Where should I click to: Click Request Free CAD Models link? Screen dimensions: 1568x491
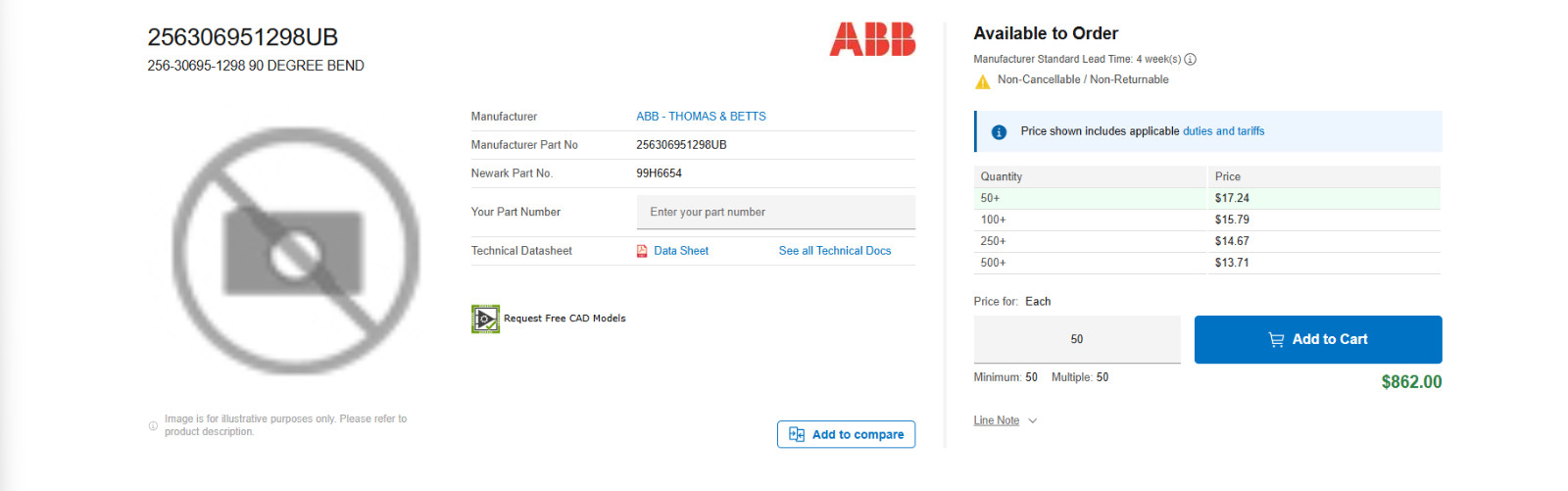564,319
